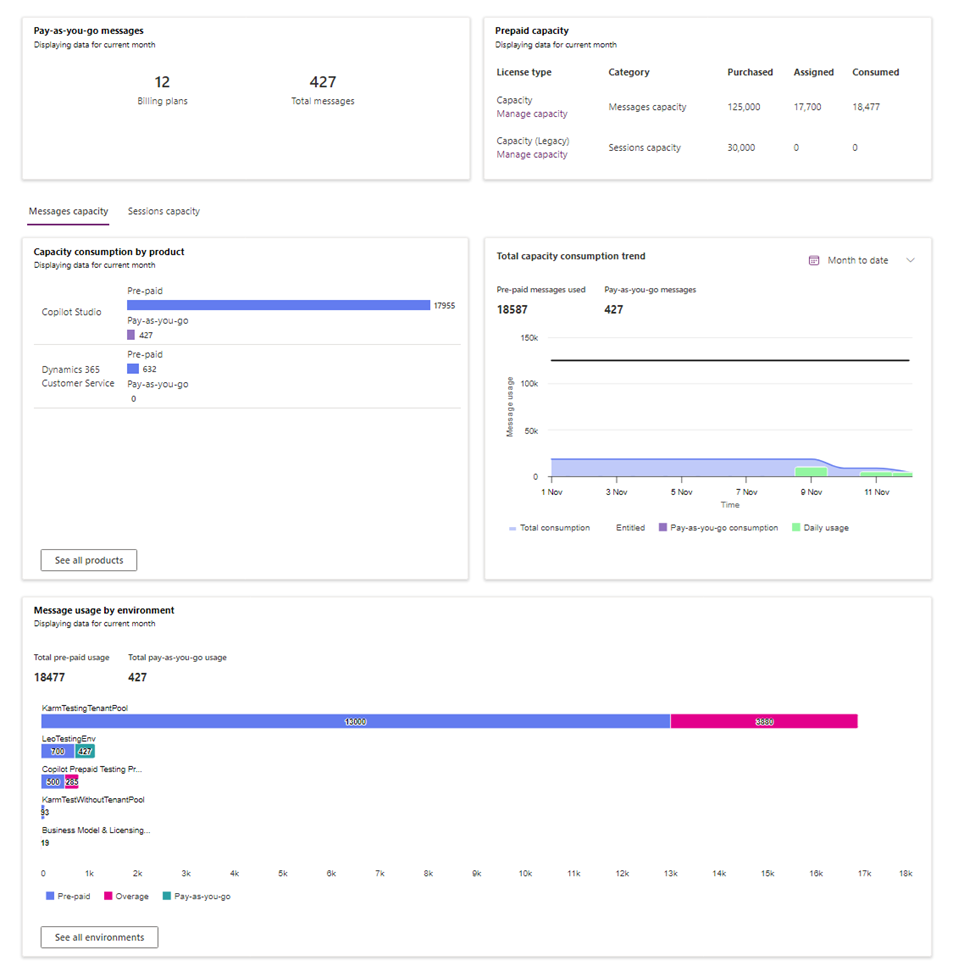This screenshot has height=972, width=975.
Task: Click the License type column header
Action: tap(524, 72)
